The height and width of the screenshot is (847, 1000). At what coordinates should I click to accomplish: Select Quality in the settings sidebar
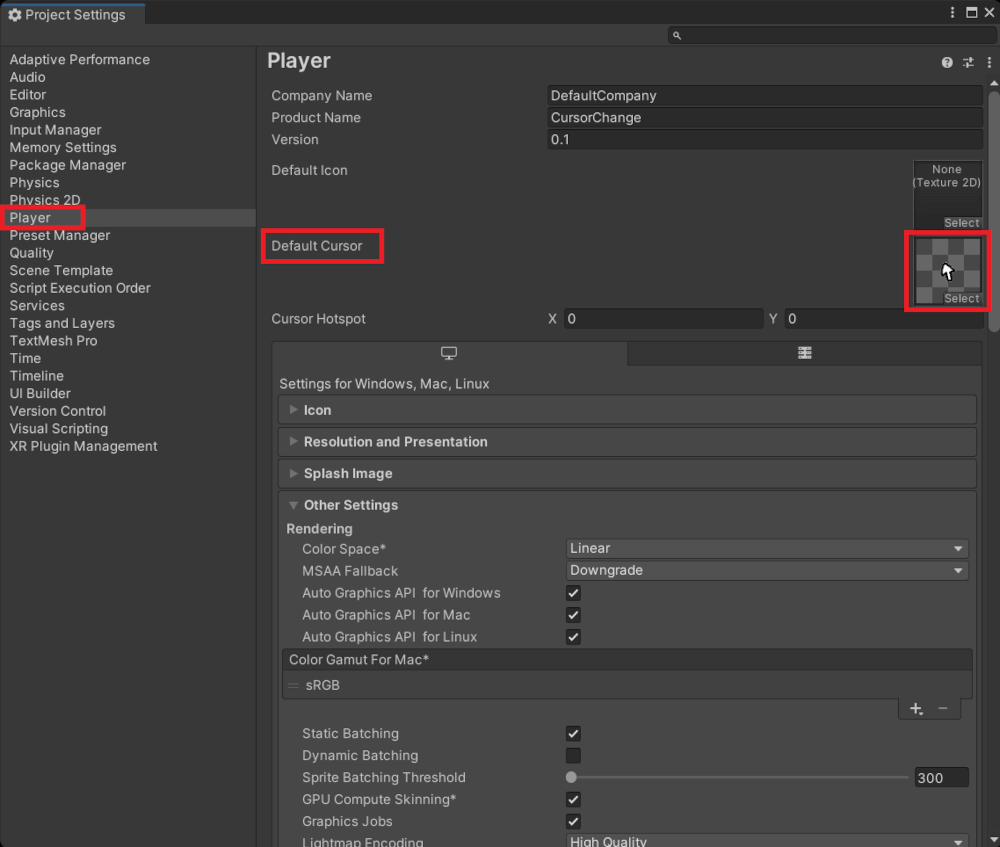(32, 253)
